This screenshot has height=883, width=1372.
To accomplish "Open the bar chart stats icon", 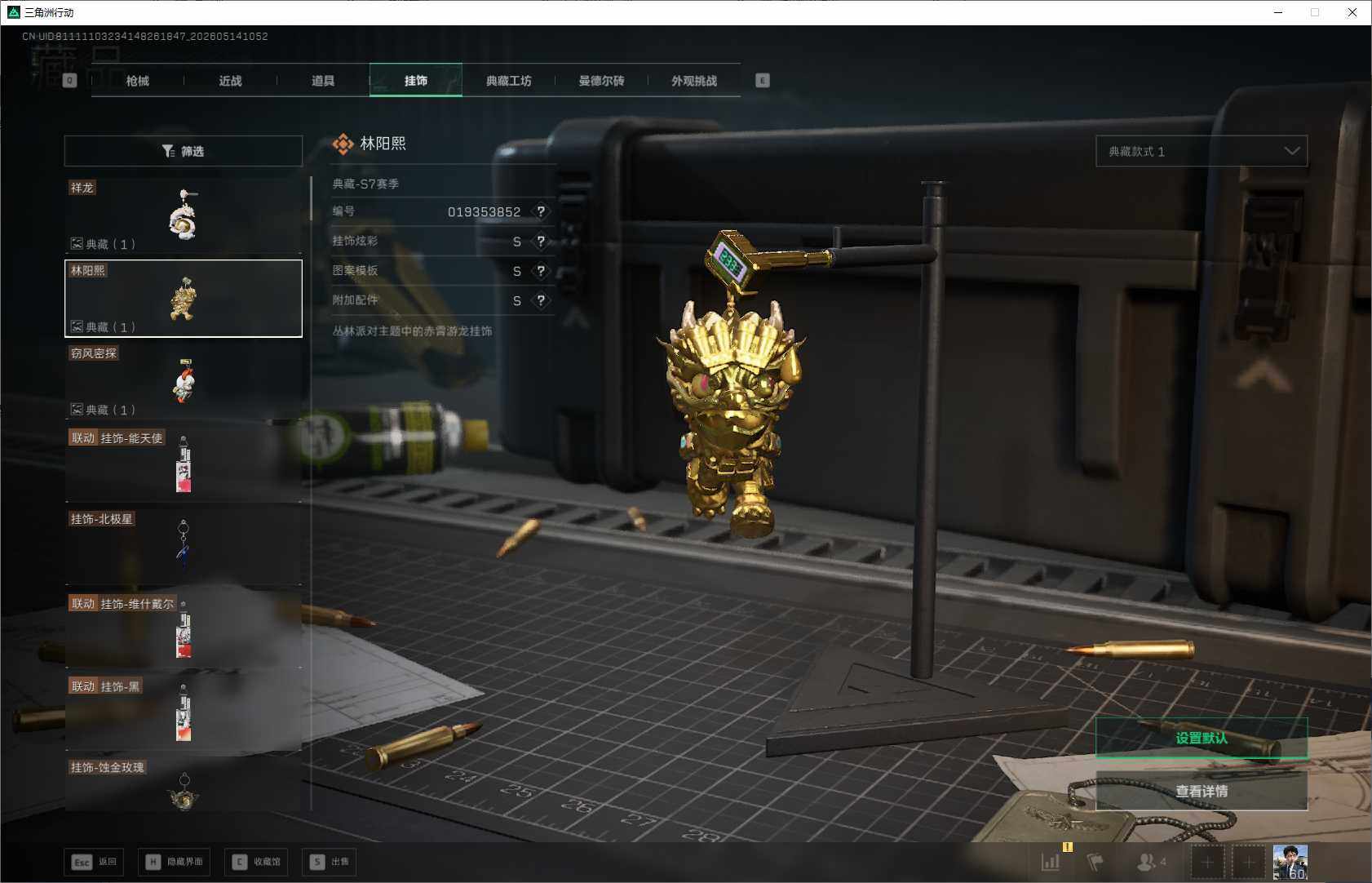I will pos(1051,861).
